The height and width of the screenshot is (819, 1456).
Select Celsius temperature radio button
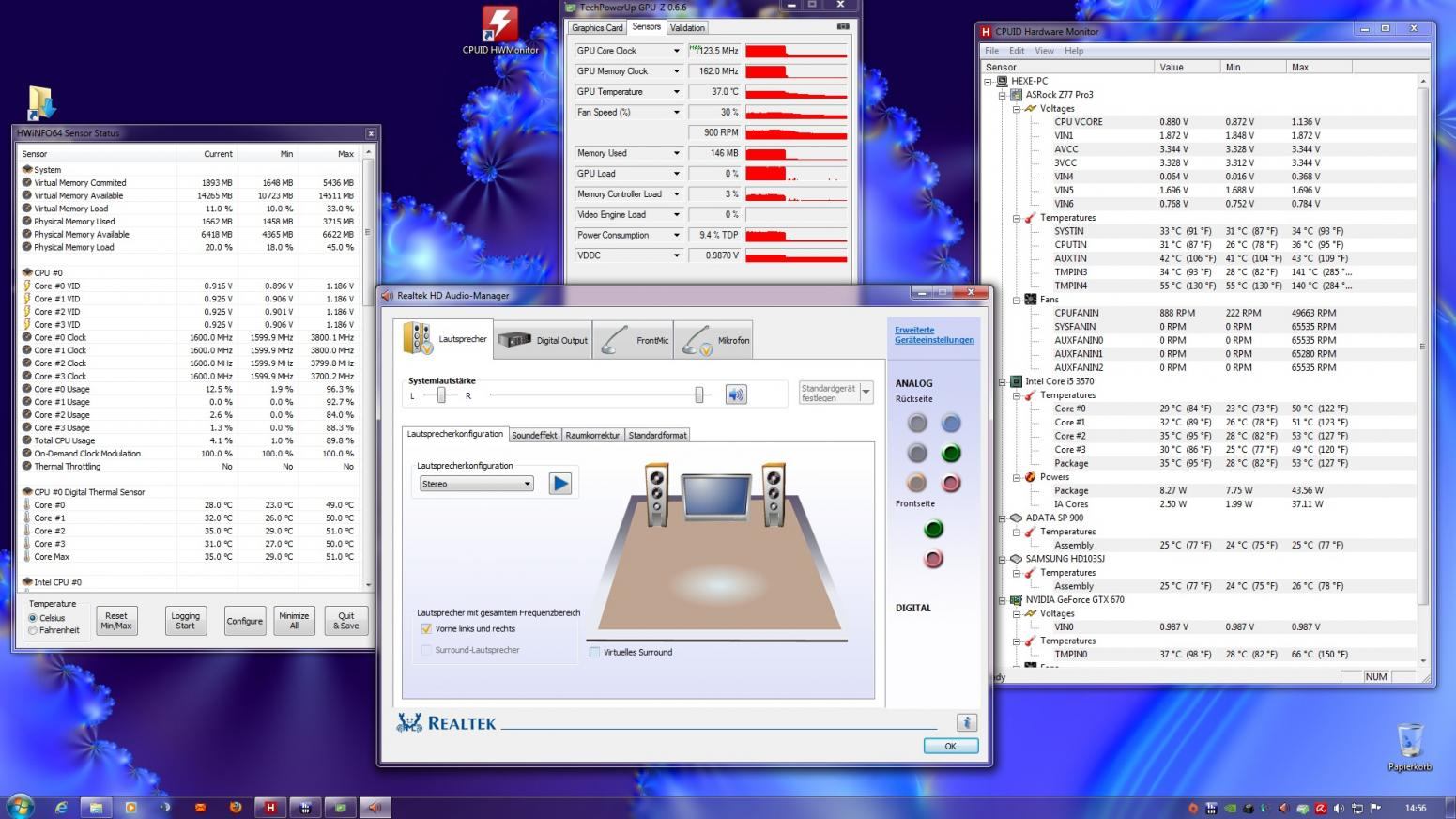coord(33,618)
